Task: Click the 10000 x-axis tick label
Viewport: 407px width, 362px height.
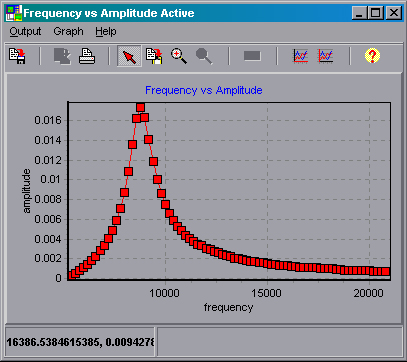Action: 165,293
